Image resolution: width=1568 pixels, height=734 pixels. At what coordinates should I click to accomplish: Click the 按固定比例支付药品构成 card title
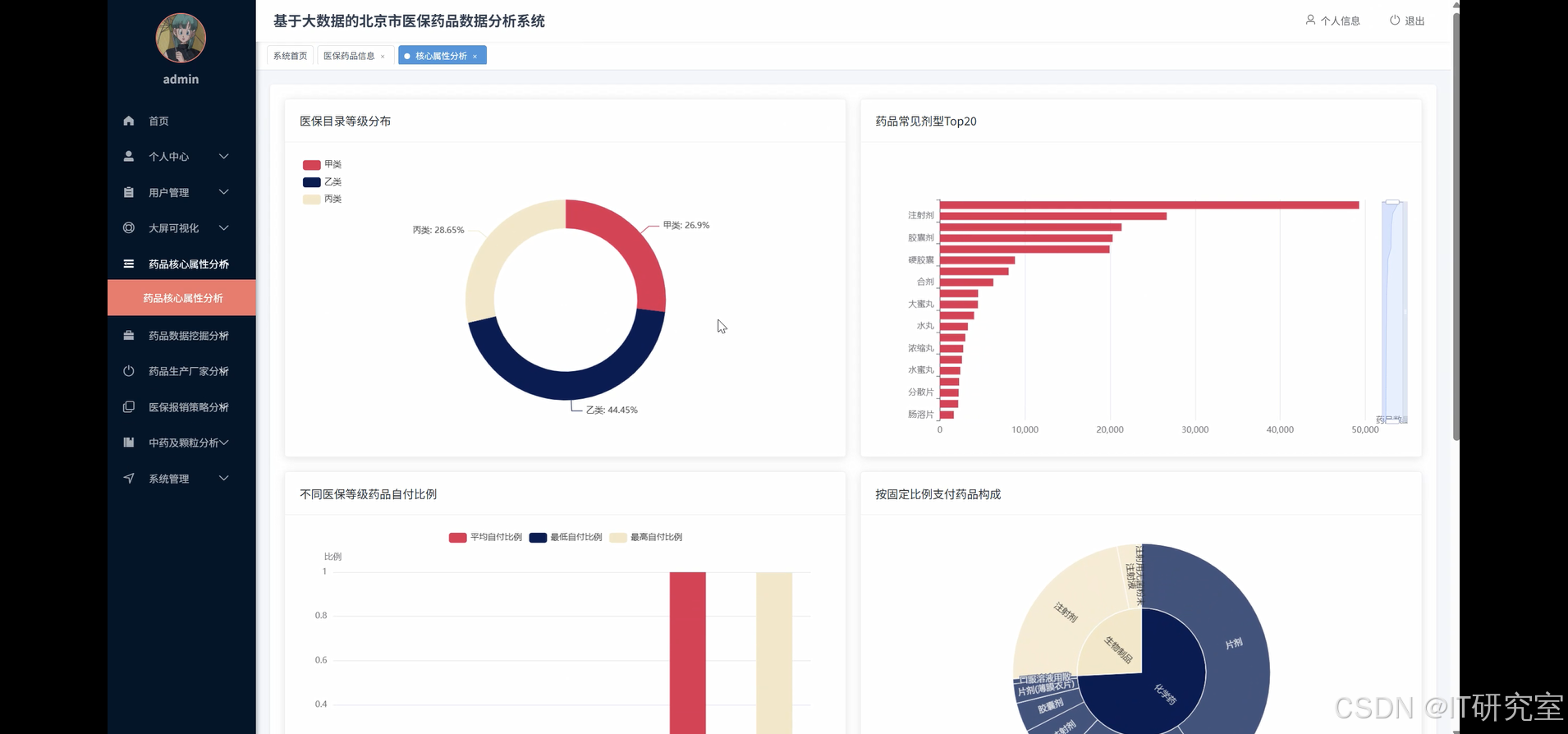(938, 494)
